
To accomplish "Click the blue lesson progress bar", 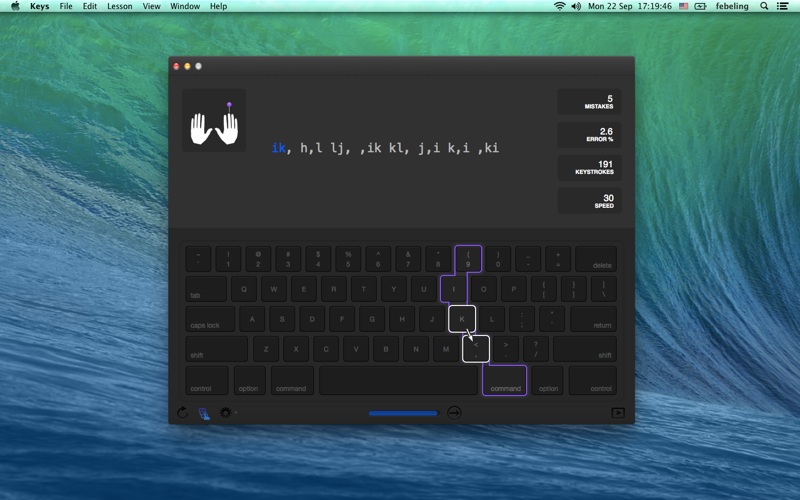I will click(403, 413).
